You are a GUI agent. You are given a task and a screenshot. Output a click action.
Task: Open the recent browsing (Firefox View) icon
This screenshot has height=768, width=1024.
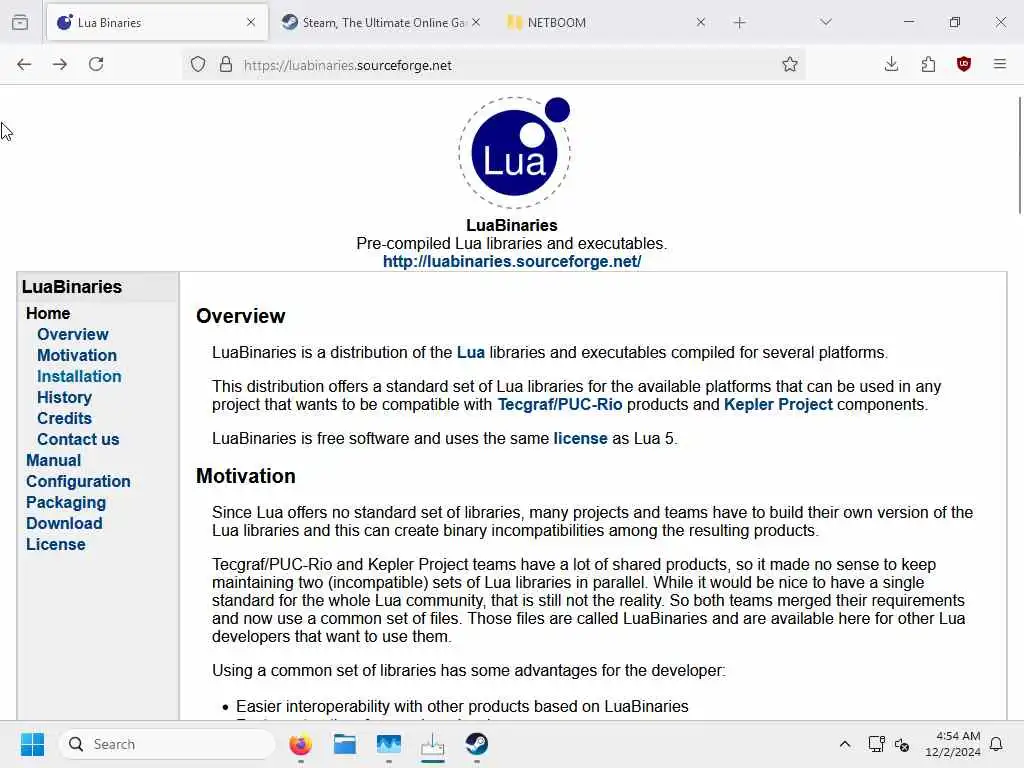click(20, 22)
